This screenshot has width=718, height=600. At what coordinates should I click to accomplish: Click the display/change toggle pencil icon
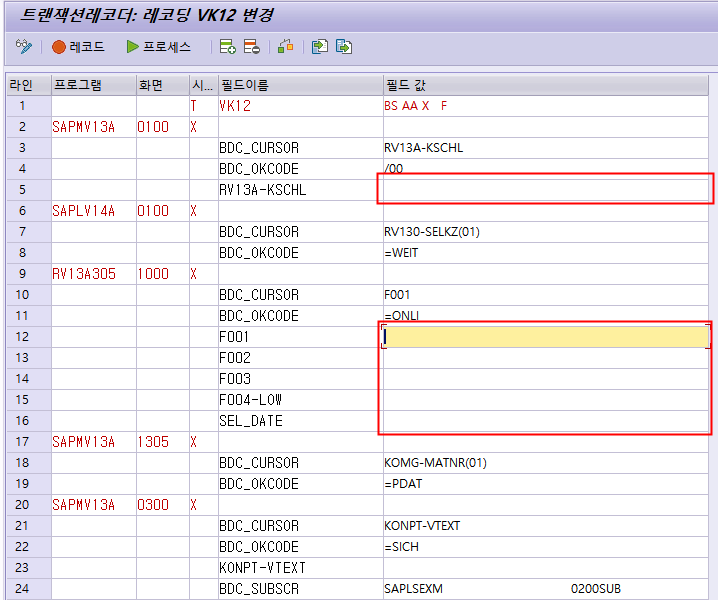point(24,46)
